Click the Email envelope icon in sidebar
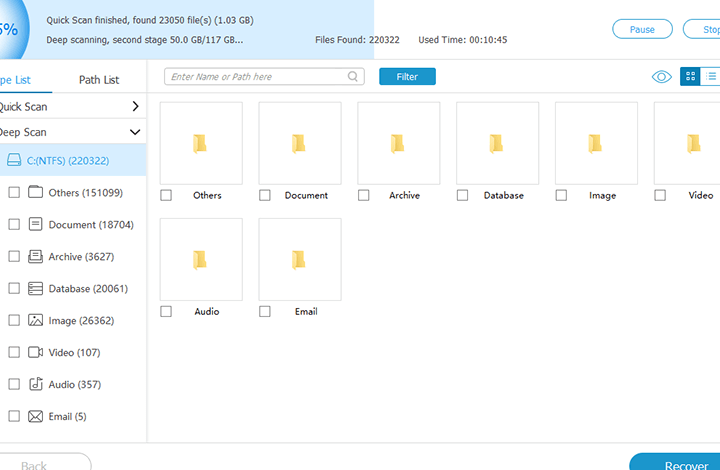This screenshot has height=470, width=720. [x=35, y=416]
